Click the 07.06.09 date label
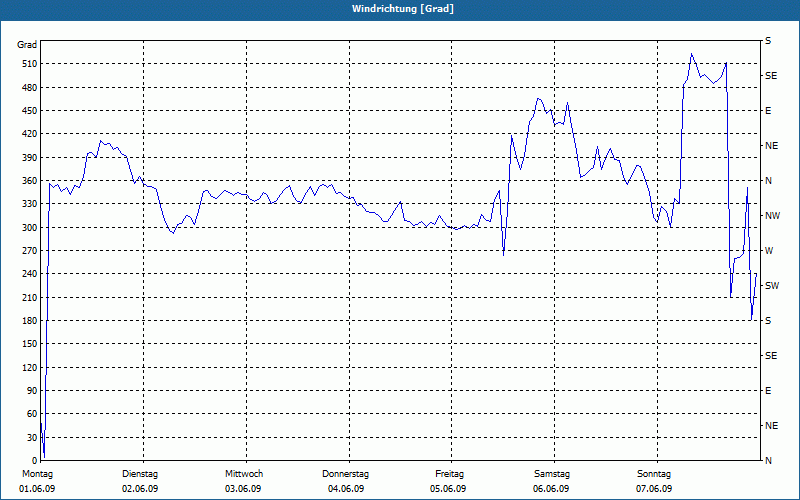The height and width of the screenshot is (500, 800). tap(654, 489)
